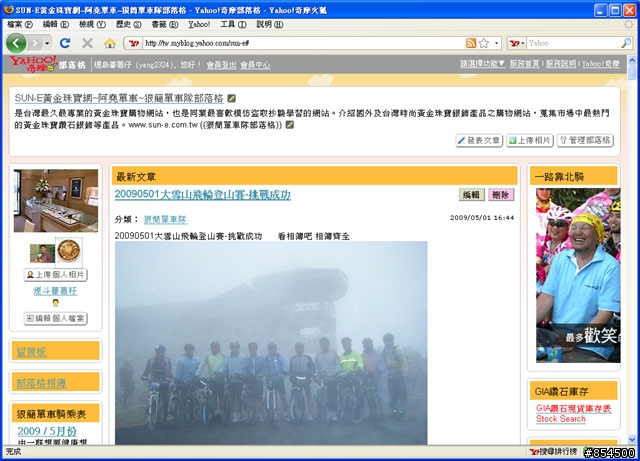Click the URL address field
The width and height of the screenshot is (640, 461).
303,43
